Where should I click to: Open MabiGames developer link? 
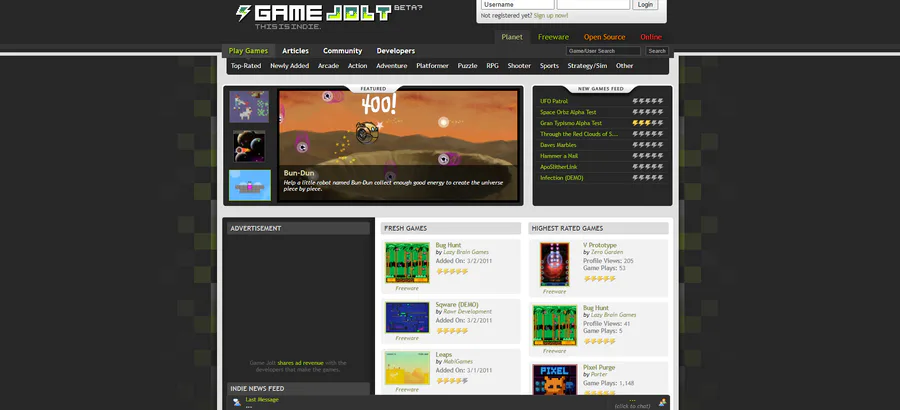coord(459,362)
